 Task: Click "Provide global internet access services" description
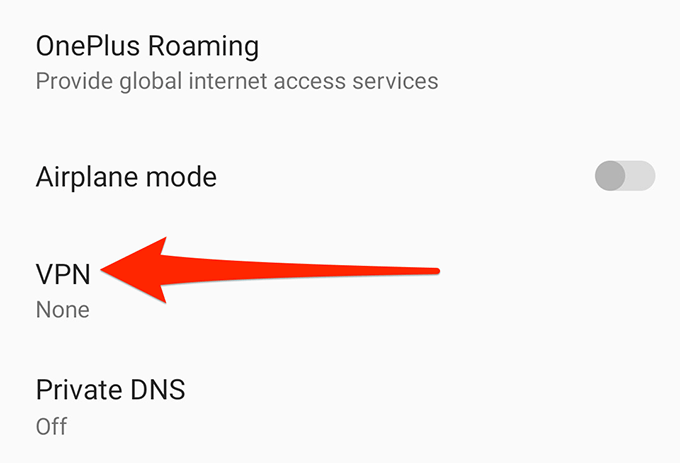[237, 81]
